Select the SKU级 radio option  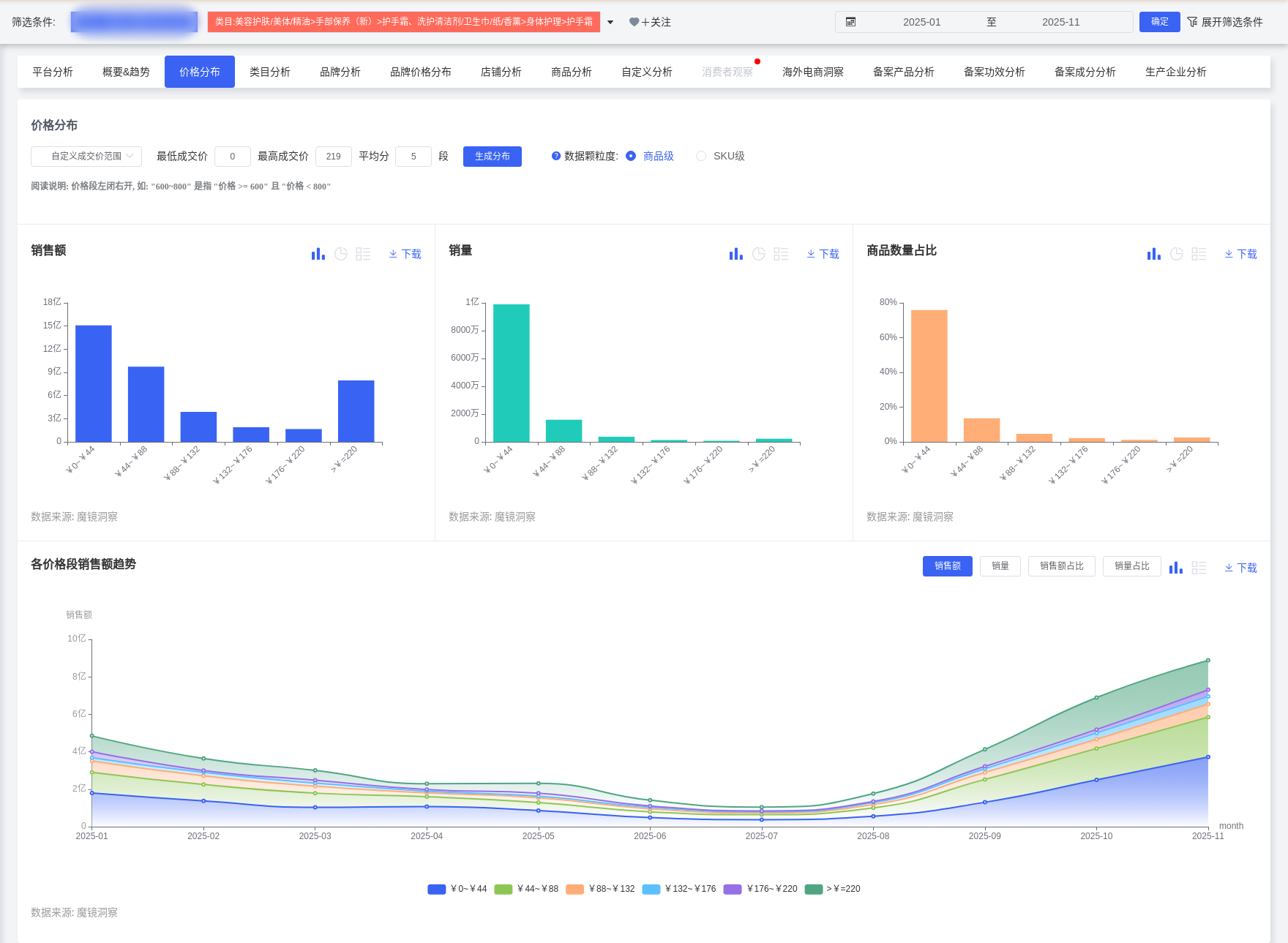point(701,156)
